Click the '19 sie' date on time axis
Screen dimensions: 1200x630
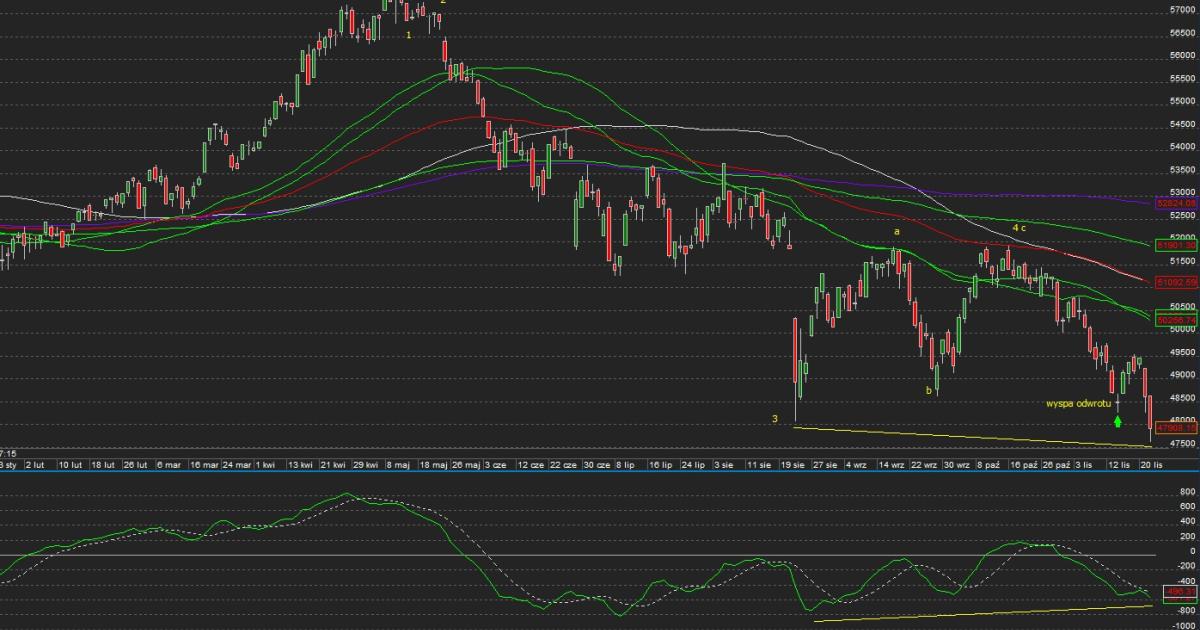coord(793,465)
